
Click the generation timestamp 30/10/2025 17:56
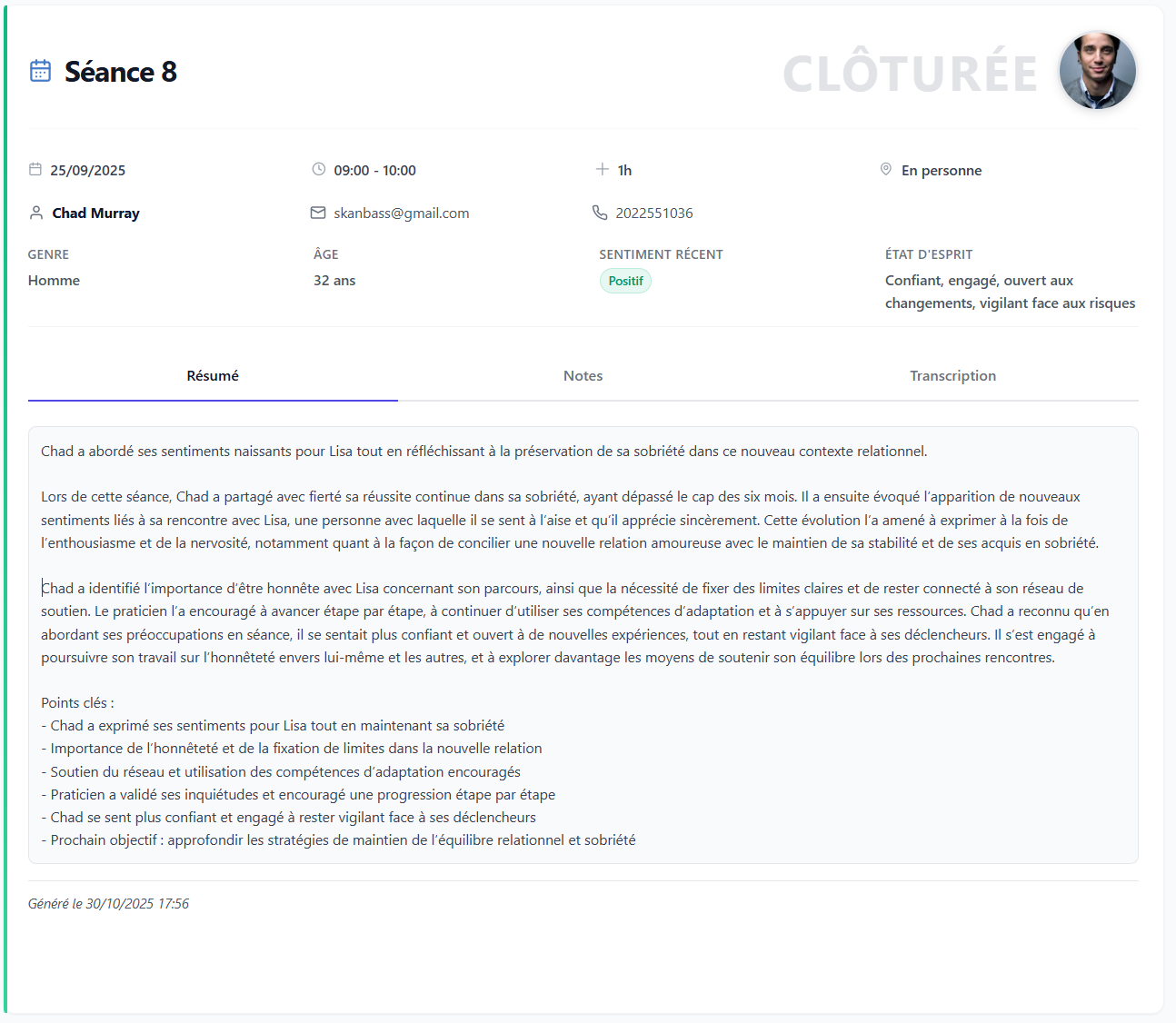coord(108,904)
